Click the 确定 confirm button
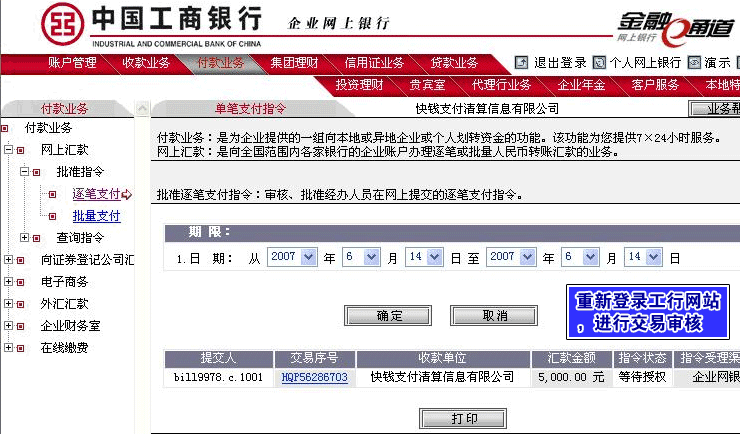The height and width of the screenshot is (434, 740). (388, 316)
